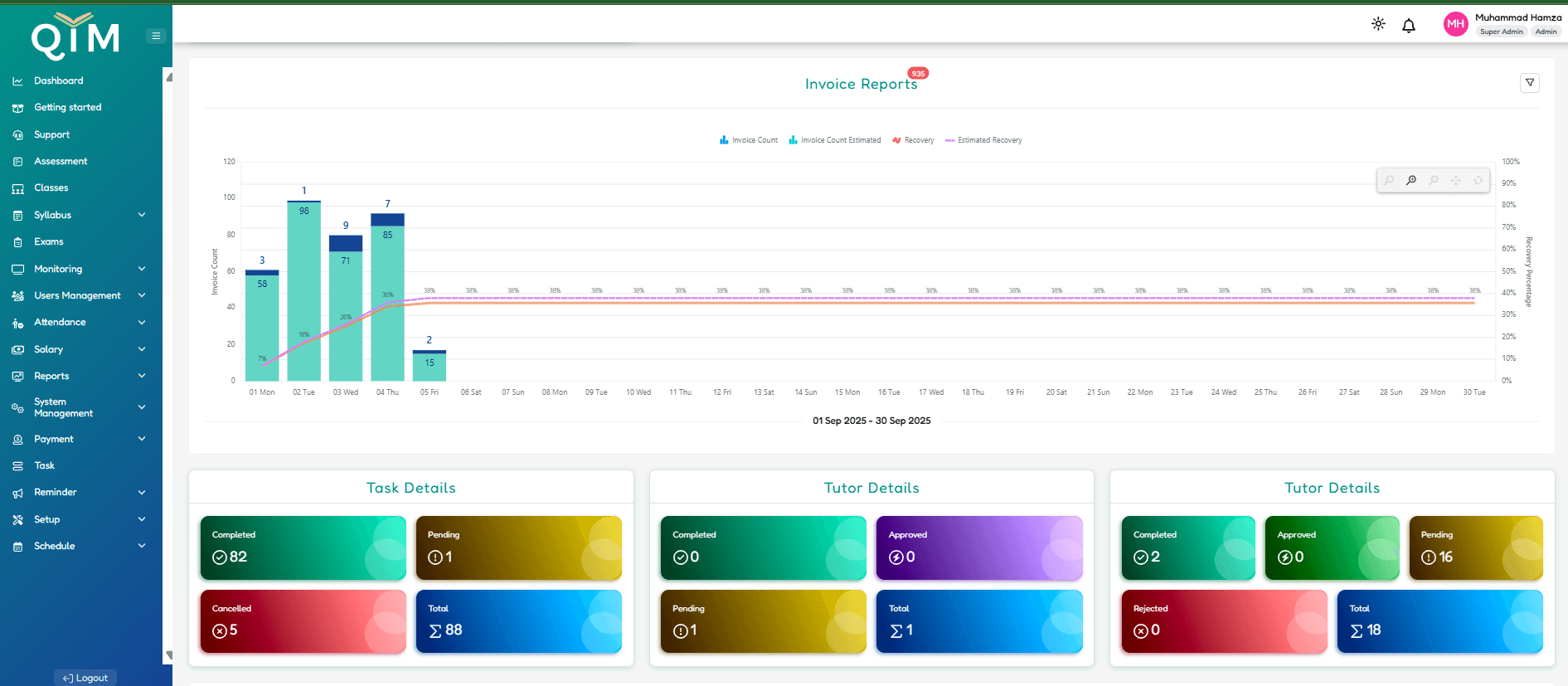Click the chart zoom-in magnifier icon

[x=1410, y=180]
